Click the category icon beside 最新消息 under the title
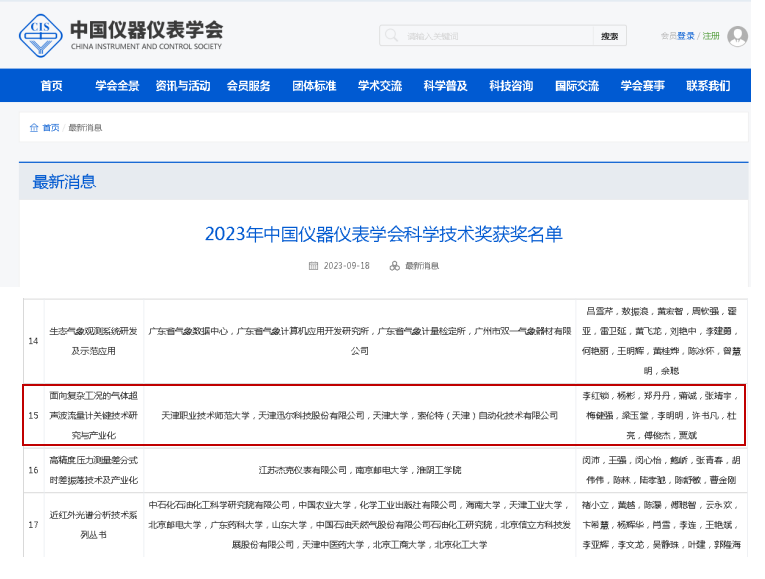The height and width of the screenshot is (579, 765). pos(394,266)
